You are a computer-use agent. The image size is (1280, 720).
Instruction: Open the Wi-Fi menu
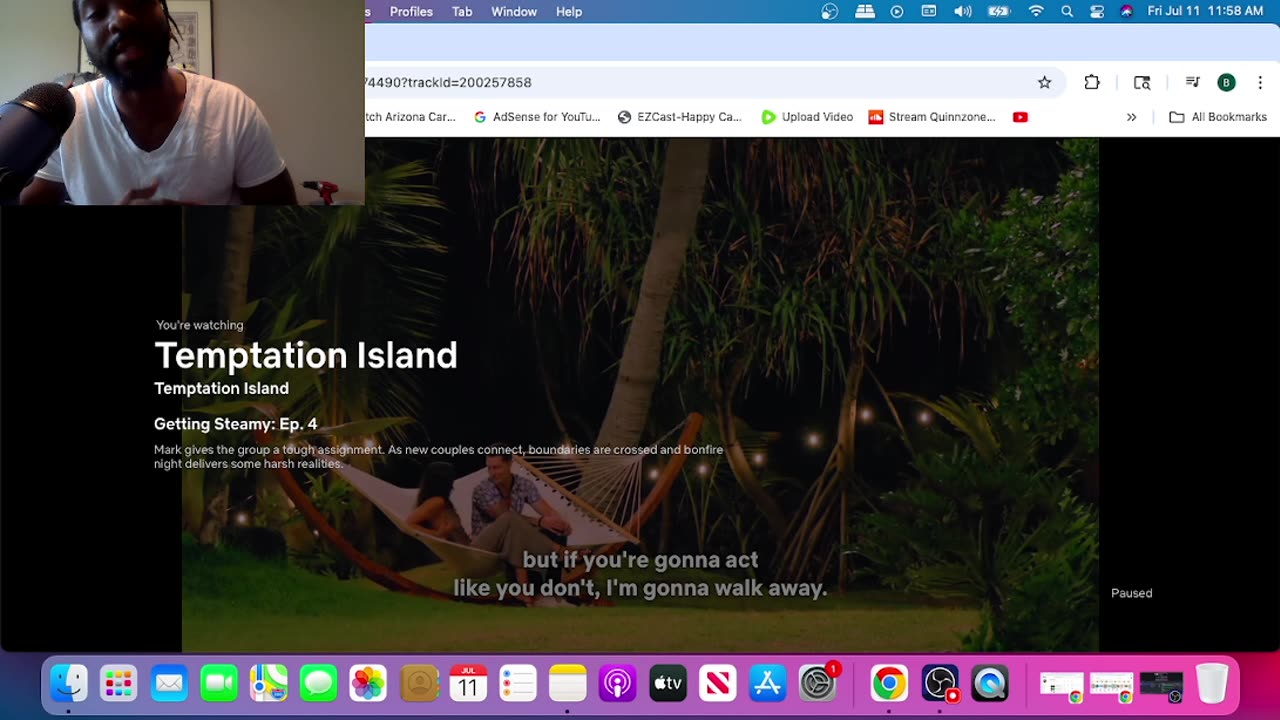tap(1036, 12)
